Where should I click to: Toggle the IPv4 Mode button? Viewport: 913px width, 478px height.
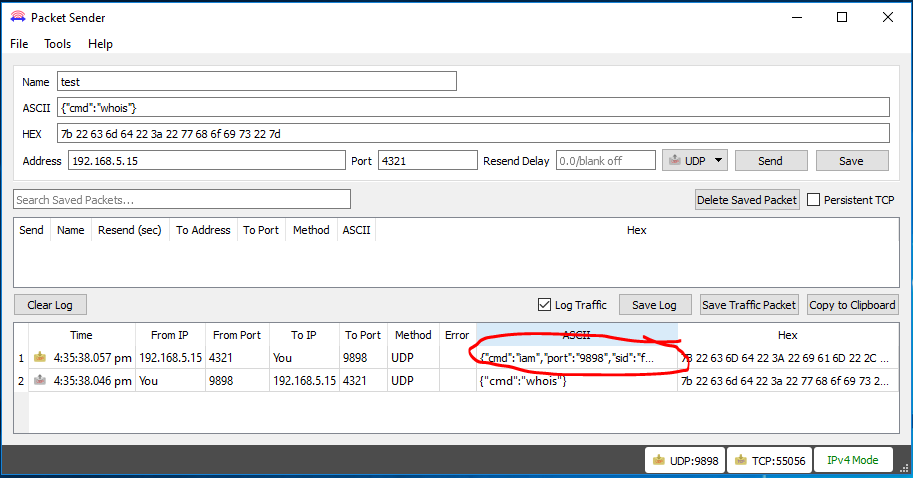853,460
